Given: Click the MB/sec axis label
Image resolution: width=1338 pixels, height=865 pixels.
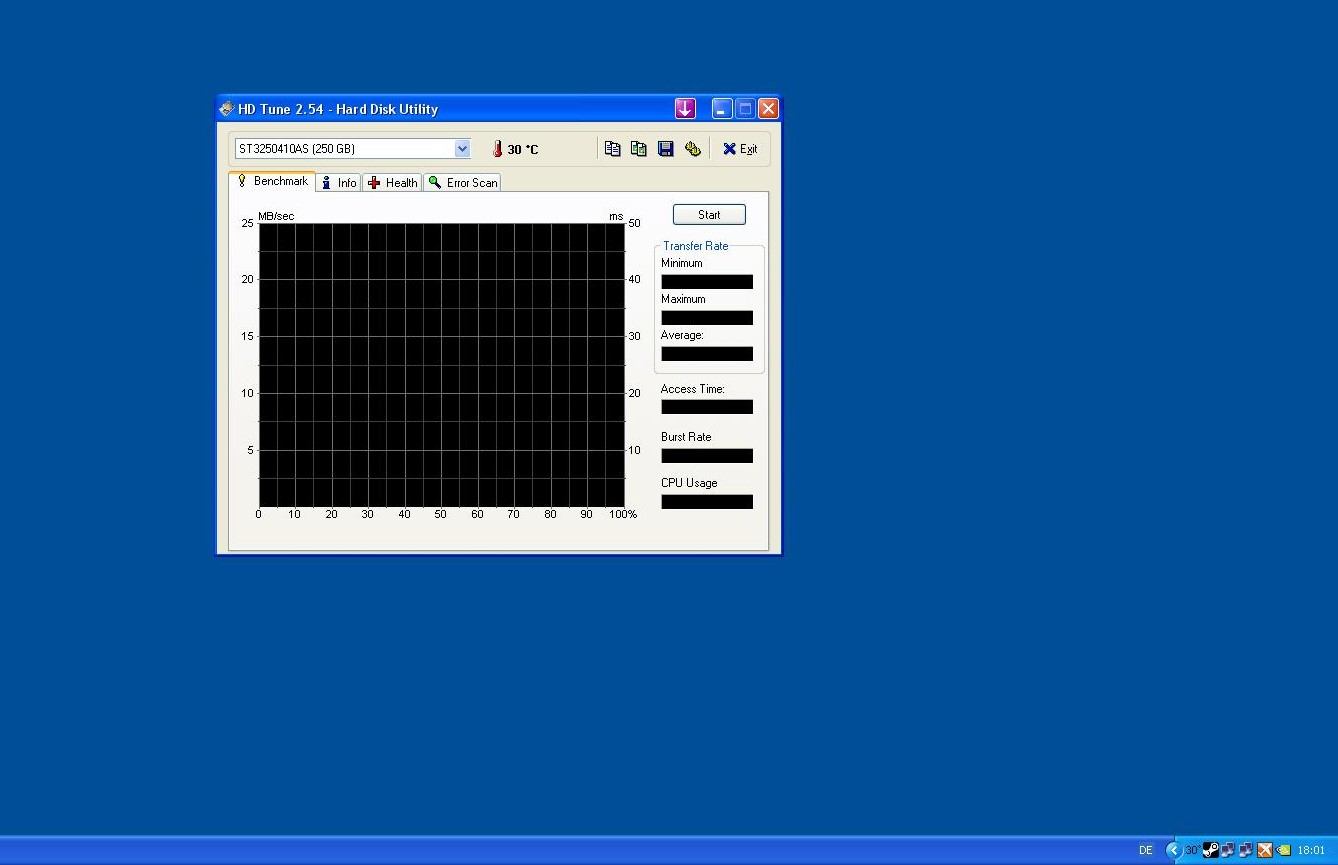Looking at the screenshot, I should point(276,216).
